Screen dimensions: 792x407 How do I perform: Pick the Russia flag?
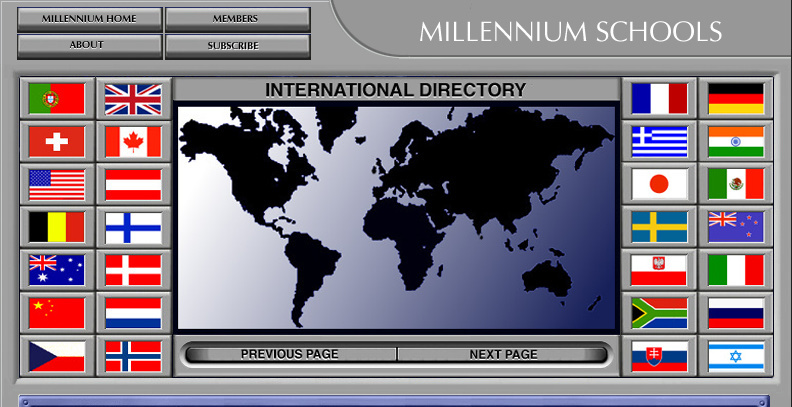736,313
